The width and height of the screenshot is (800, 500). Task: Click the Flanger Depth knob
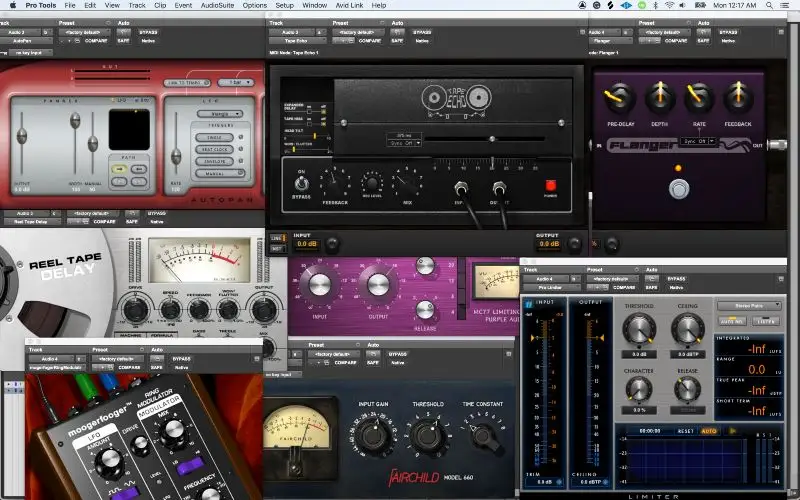(x=660, y=97)
